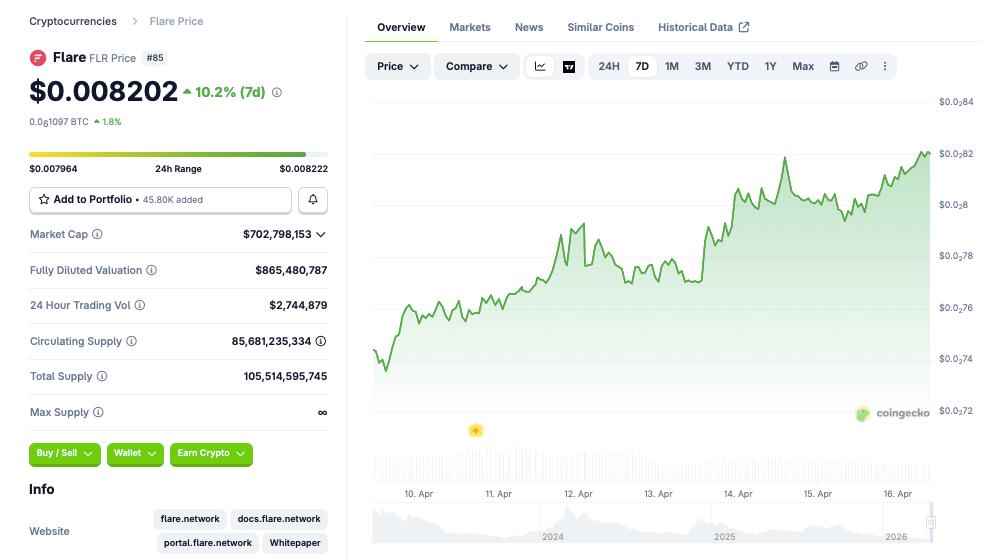Click the Circulating Supply info icon
This screenshot has width=991, height=560.
click(131, 341)
